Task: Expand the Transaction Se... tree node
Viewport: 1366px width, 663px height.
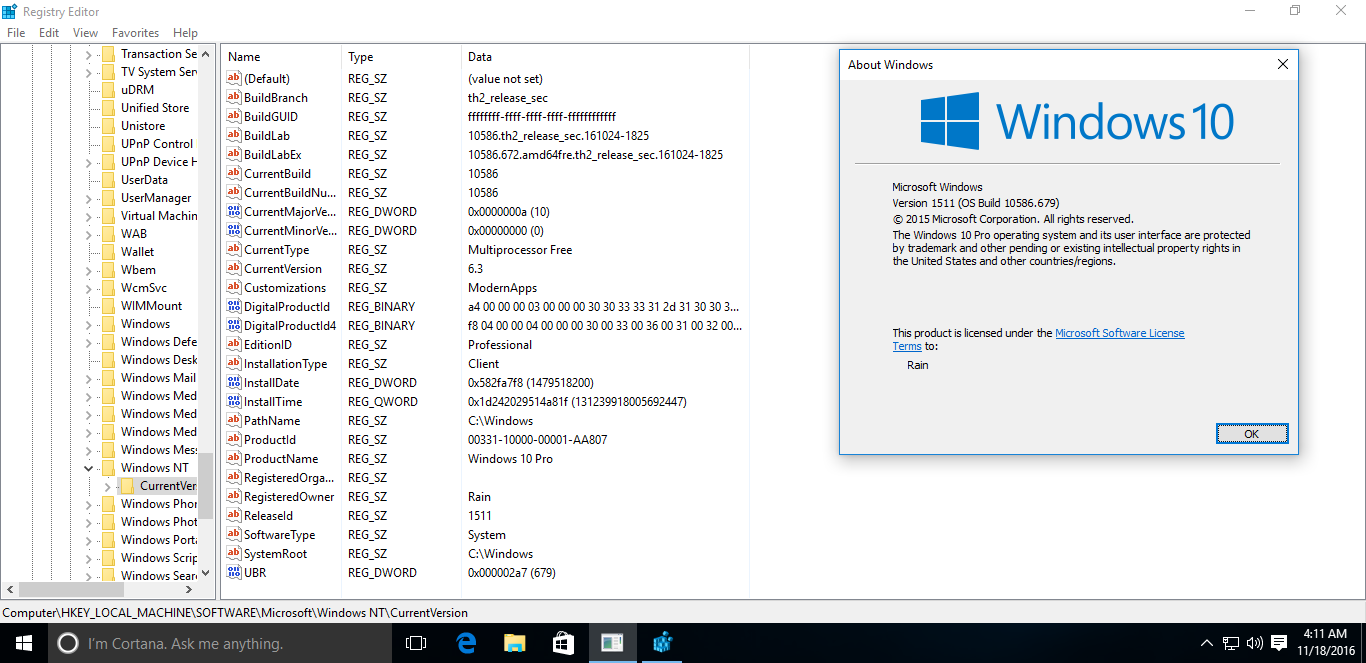Action: click(88, 54)
